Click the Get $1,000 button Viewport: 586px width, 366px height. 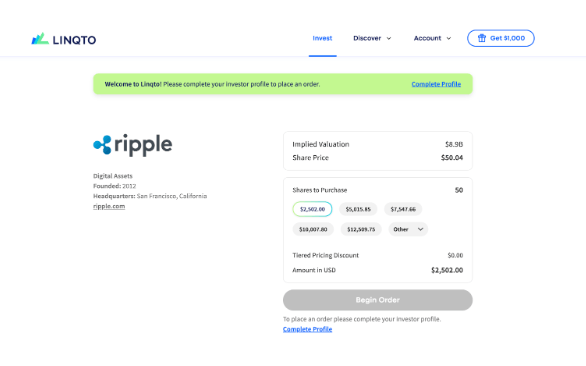click(501, 38)
